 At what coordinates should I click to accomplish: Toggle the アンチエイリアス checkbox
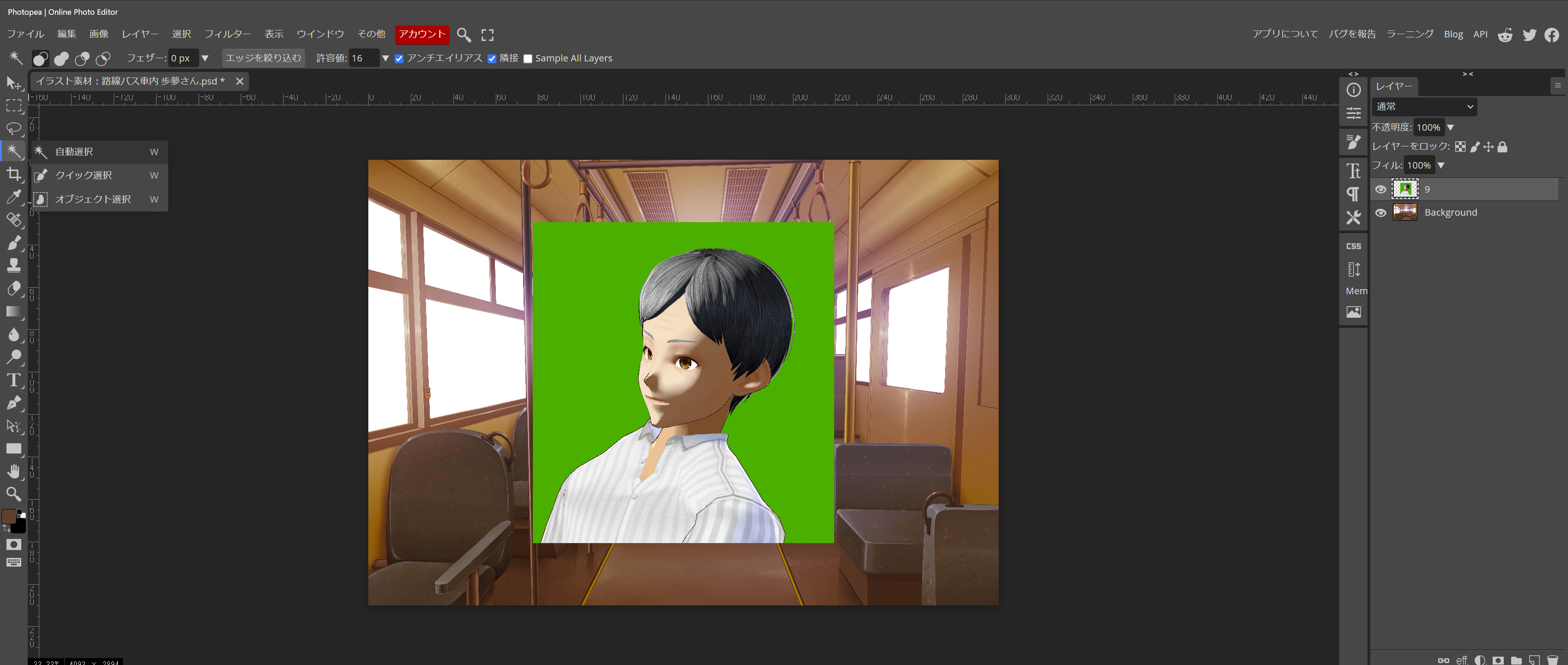(x=399, y=58)
